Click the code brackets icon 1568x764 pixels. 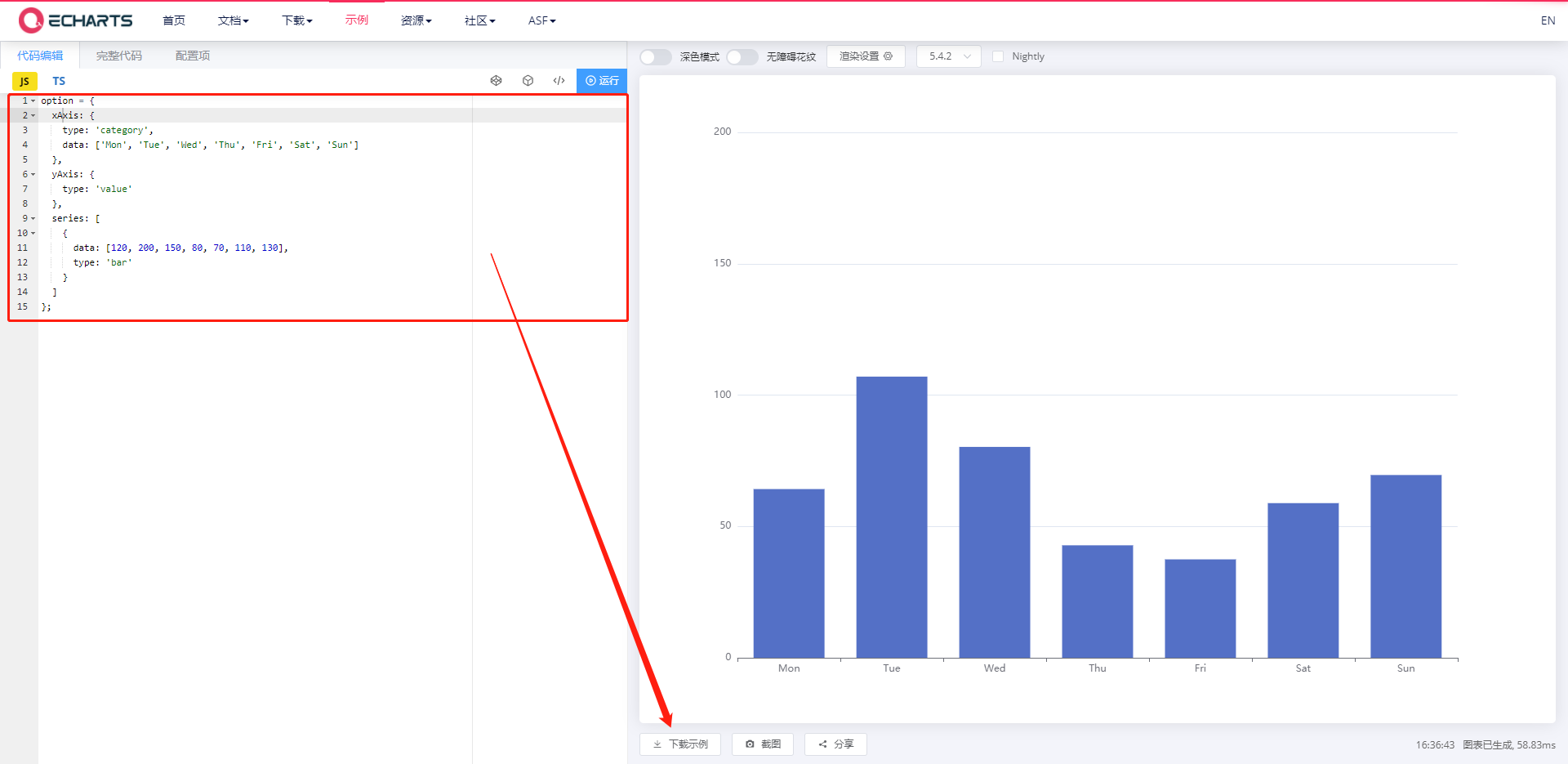pos(559,81)
